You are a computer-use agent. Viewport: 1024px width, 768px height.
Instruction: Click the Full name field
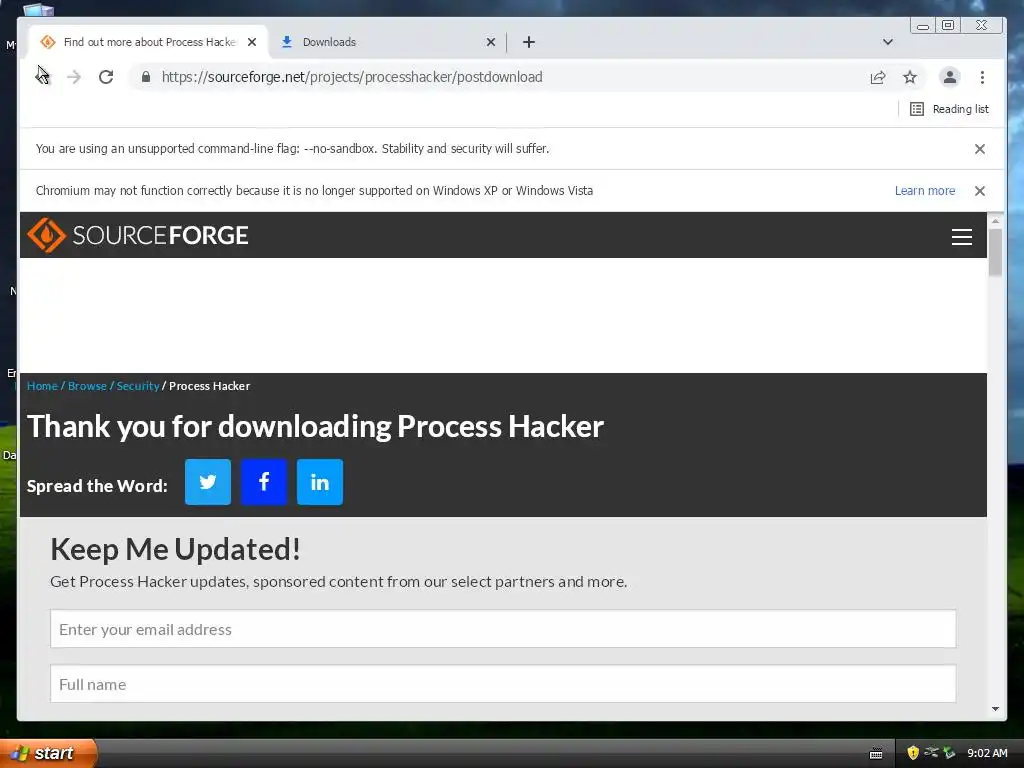point(503,684)
